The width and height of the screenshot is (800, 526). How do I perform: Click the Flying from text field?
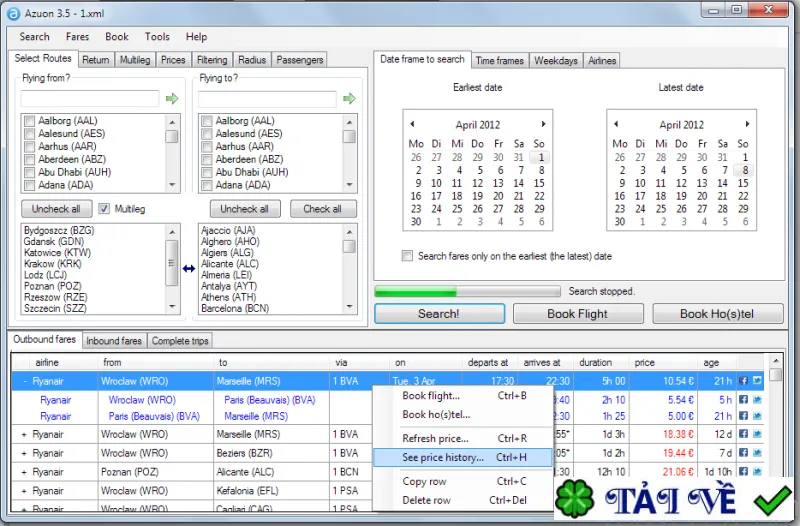click(90, 98)
